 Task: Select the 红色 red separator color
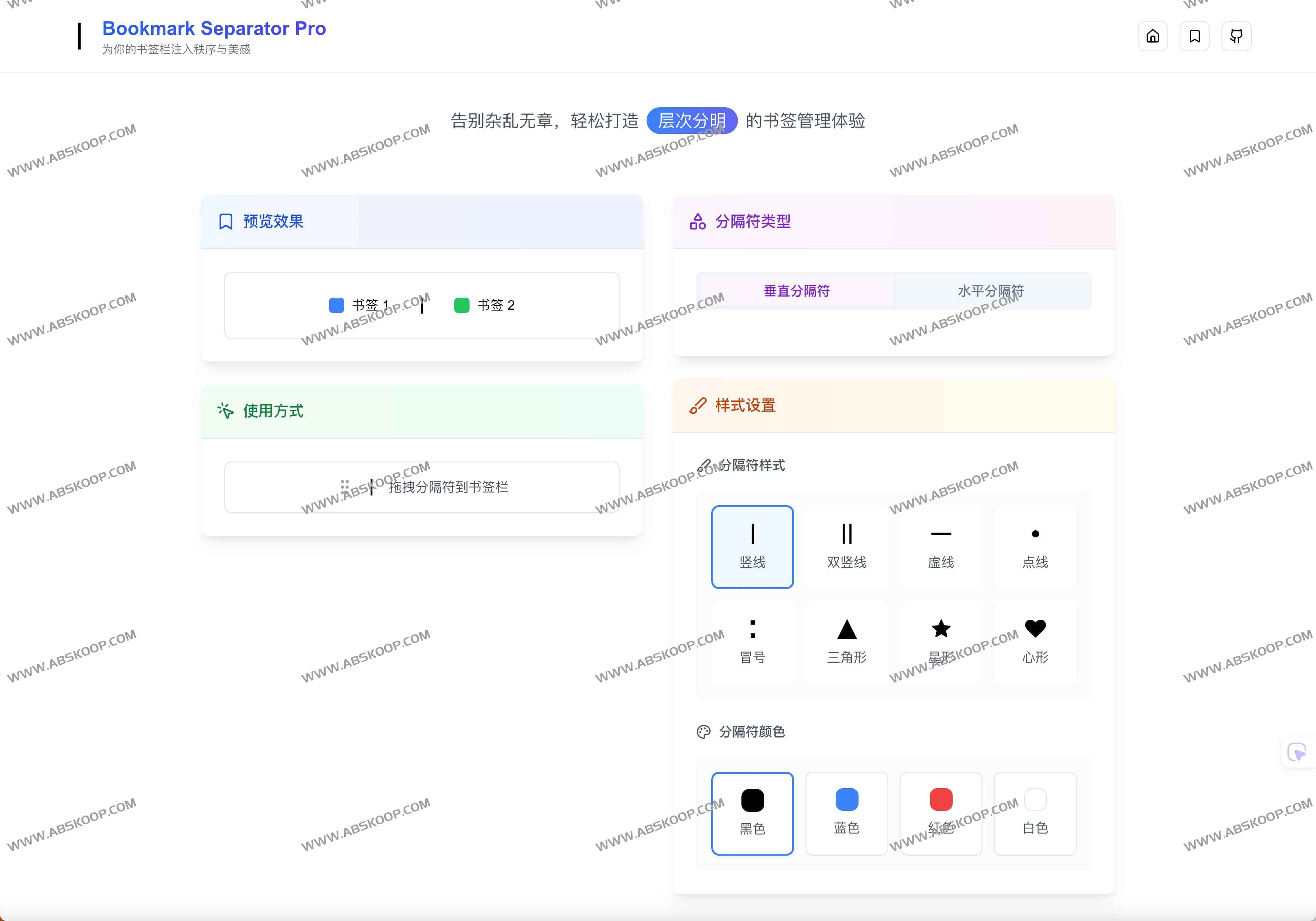941,814
